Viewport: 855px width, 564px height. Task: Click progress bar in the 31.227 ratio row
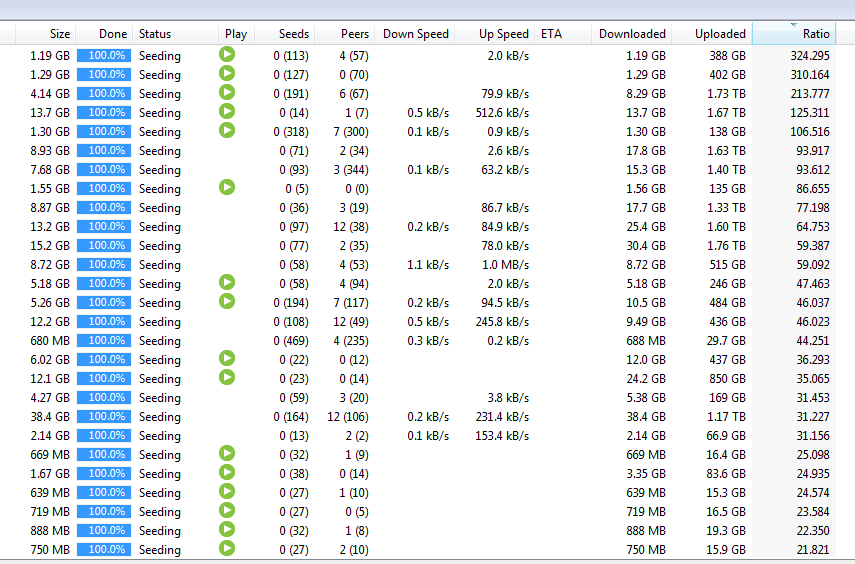click(x=104, y=416)
